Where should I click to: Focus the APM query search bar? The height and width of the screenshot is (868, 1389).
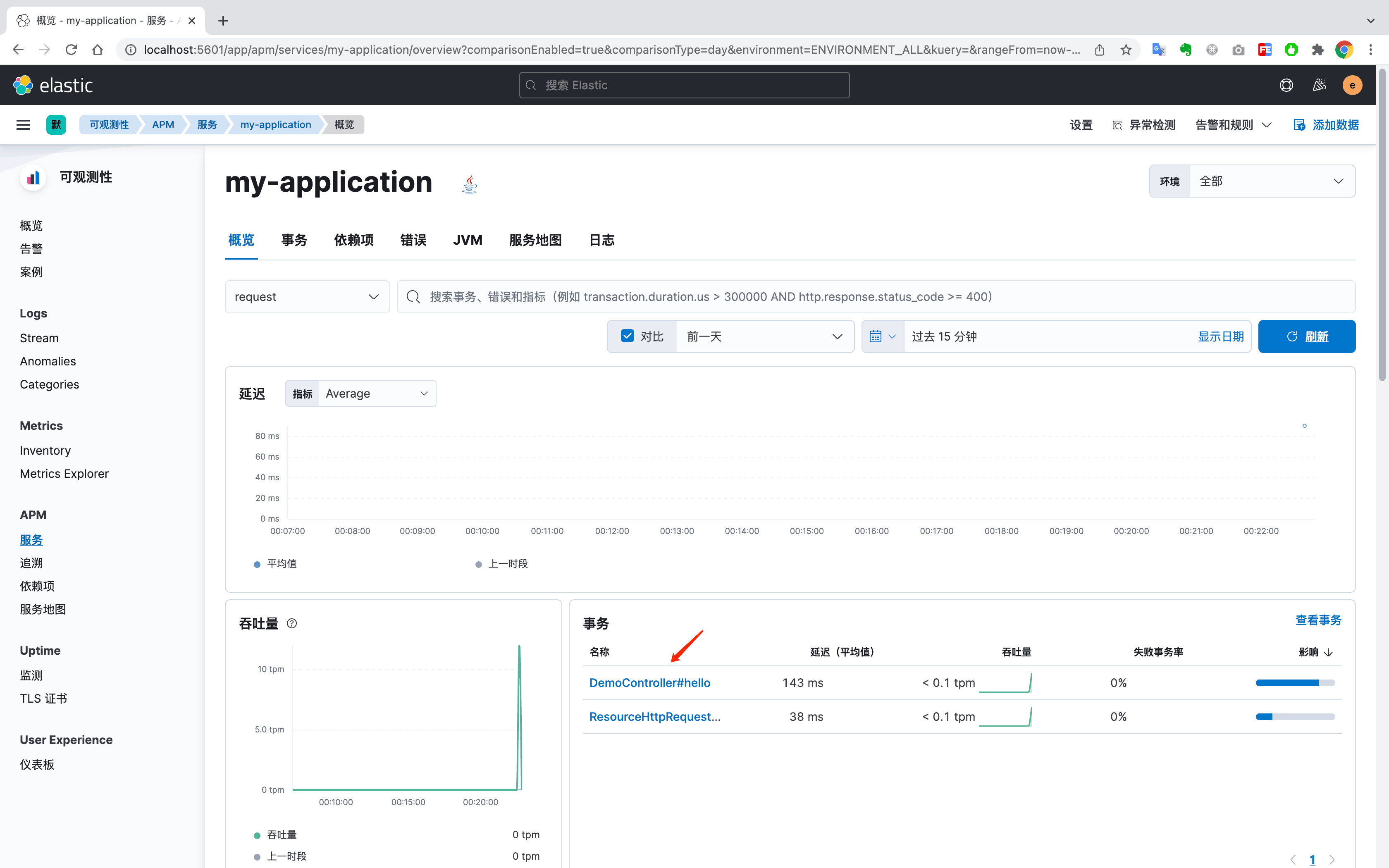point(876,297)
